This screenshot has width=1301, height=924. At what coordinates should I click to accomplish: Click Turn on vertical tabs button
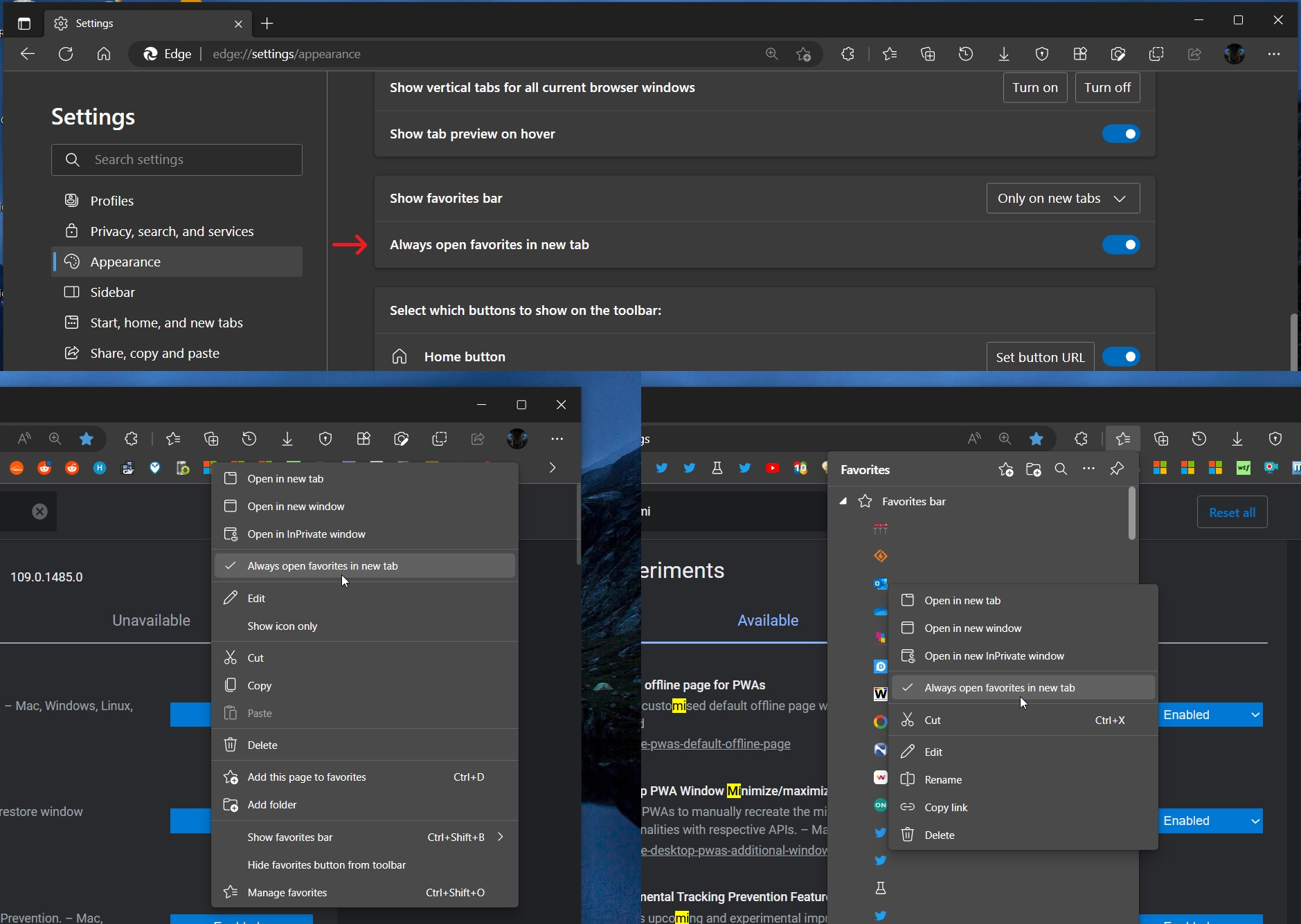(1035, 88)
